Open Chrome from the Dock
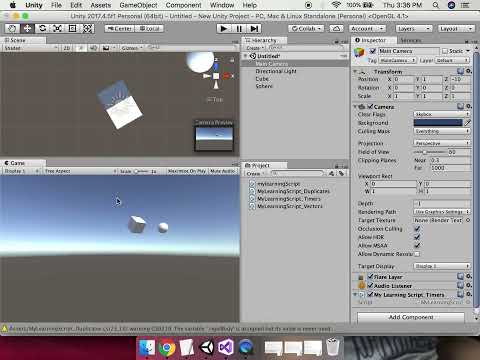Image resolution: width=480 pixels, height=360 pixels. pos(167,347)
